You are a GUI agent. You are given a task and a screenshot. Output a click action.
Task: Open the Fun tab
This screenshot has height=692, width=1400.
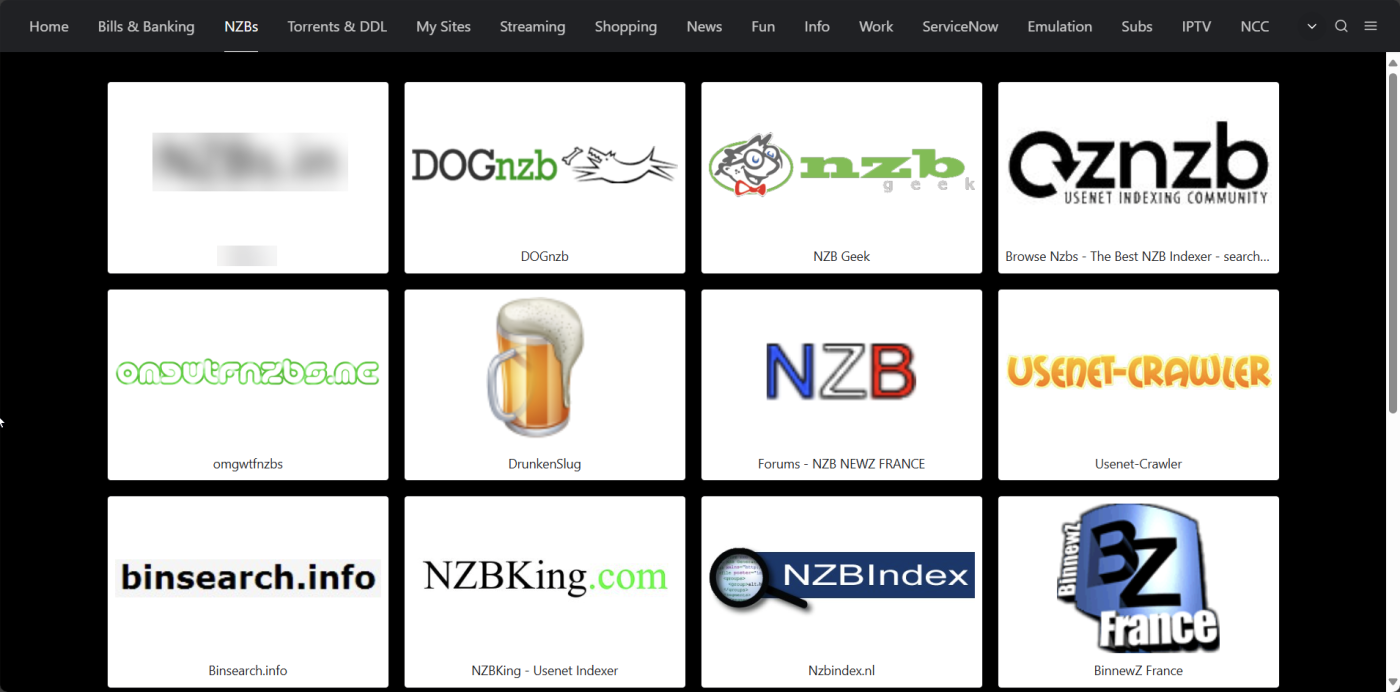point(763,26)
